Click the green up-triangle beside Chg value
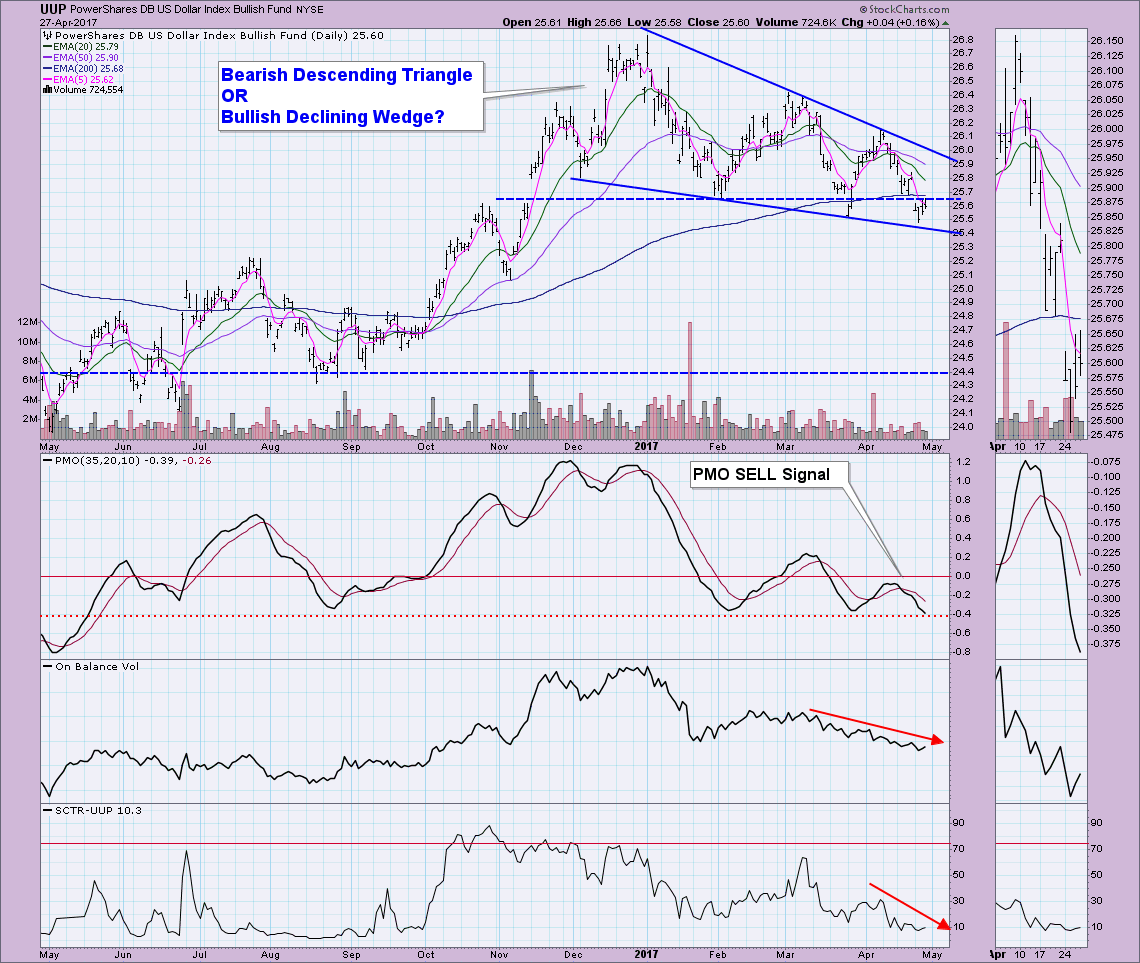Image resolution: width=1140 pixels, height=963 pixels. pyautogui.click(x=946, y=22)
